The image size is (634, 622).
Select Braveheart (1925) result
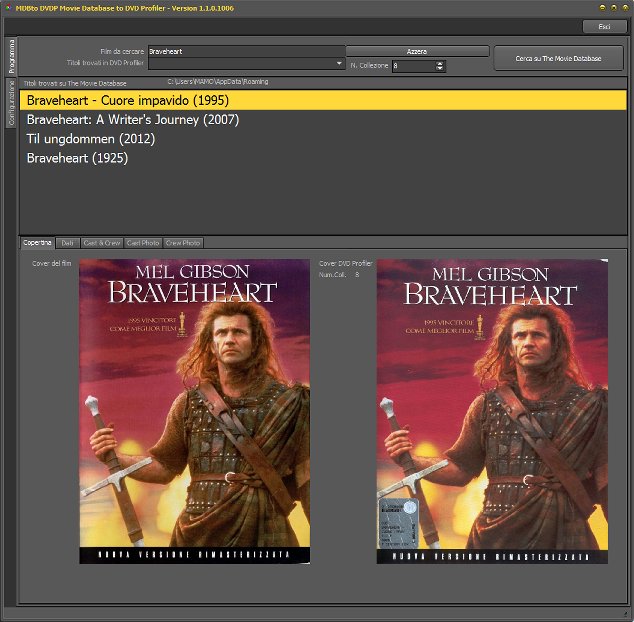(323, 158)
